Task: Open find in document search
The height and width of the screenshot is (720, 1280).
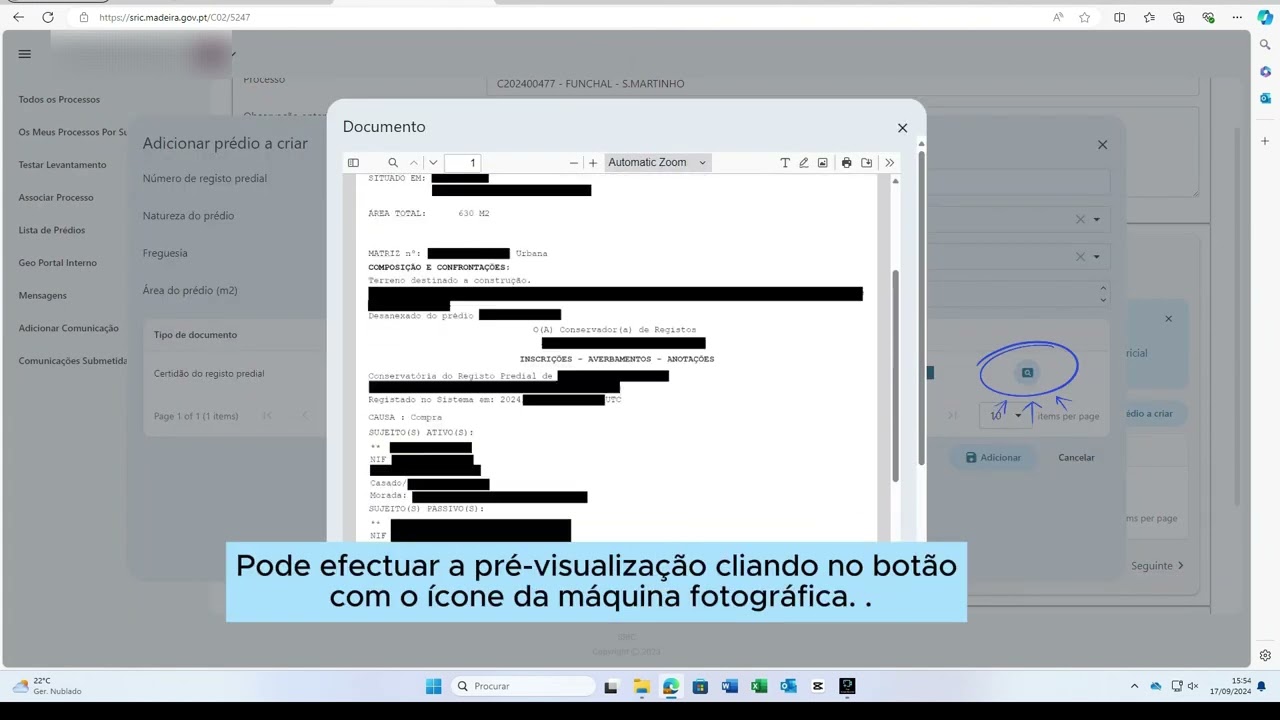Action: click(x=393, y=163)
